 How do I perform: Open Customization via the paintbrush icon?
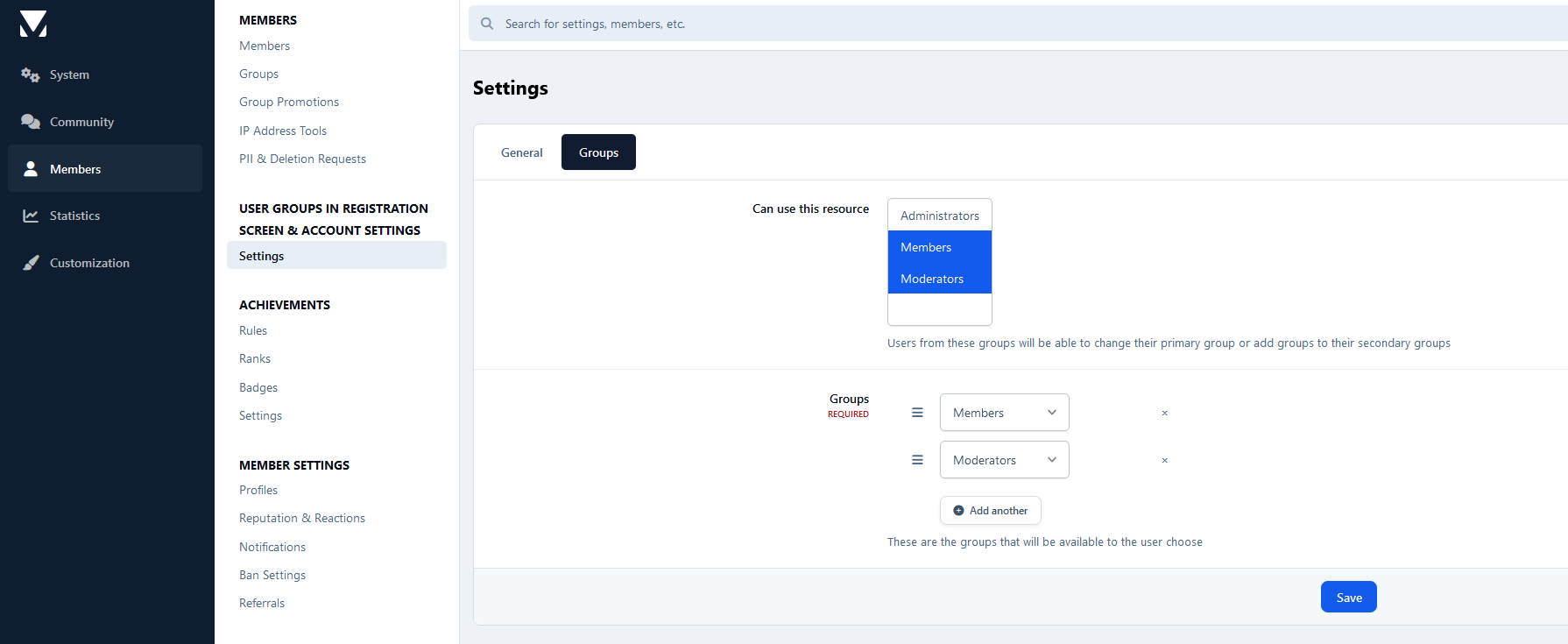click(x=31, y=263)
